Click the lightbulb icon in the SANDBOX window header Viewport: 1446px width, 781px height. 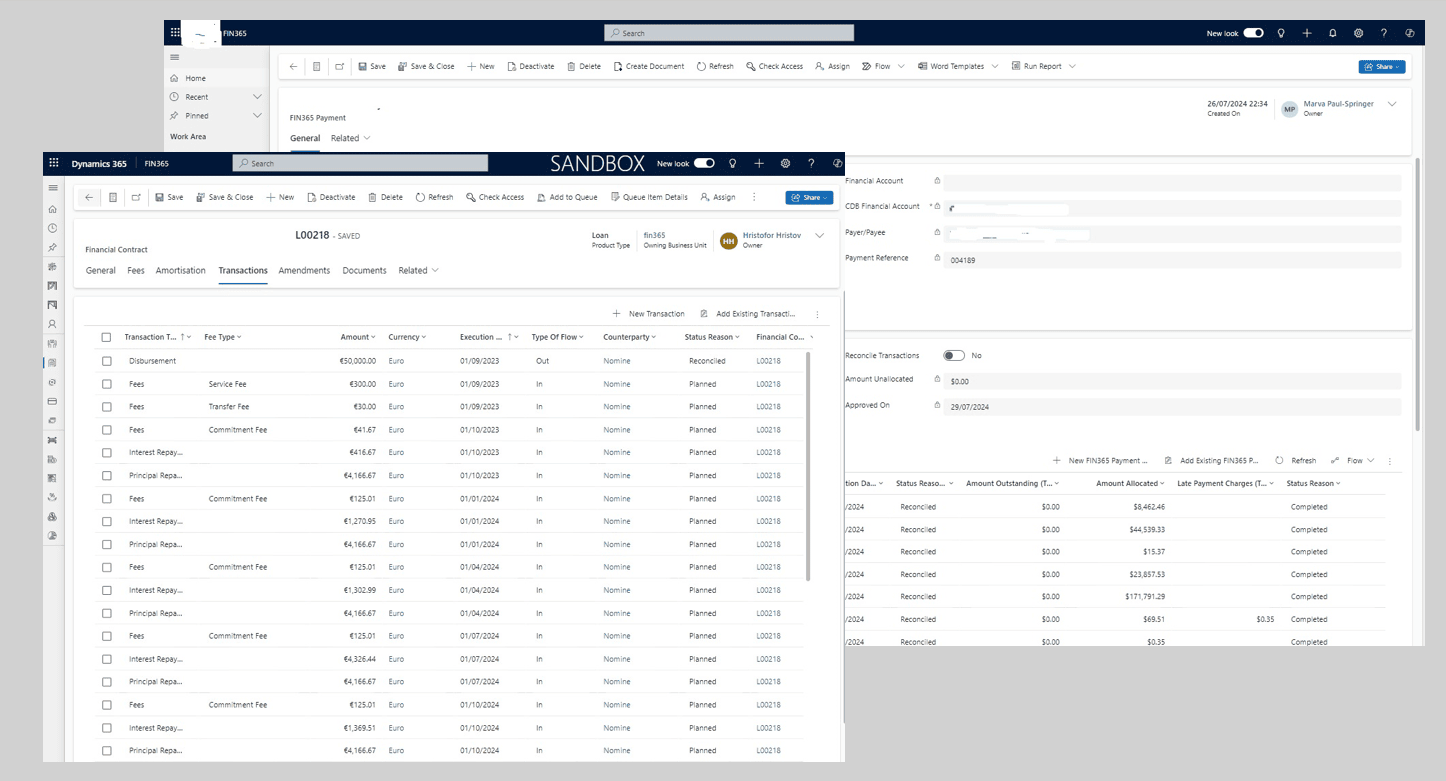pyautogui.click(x=733, y=163)
